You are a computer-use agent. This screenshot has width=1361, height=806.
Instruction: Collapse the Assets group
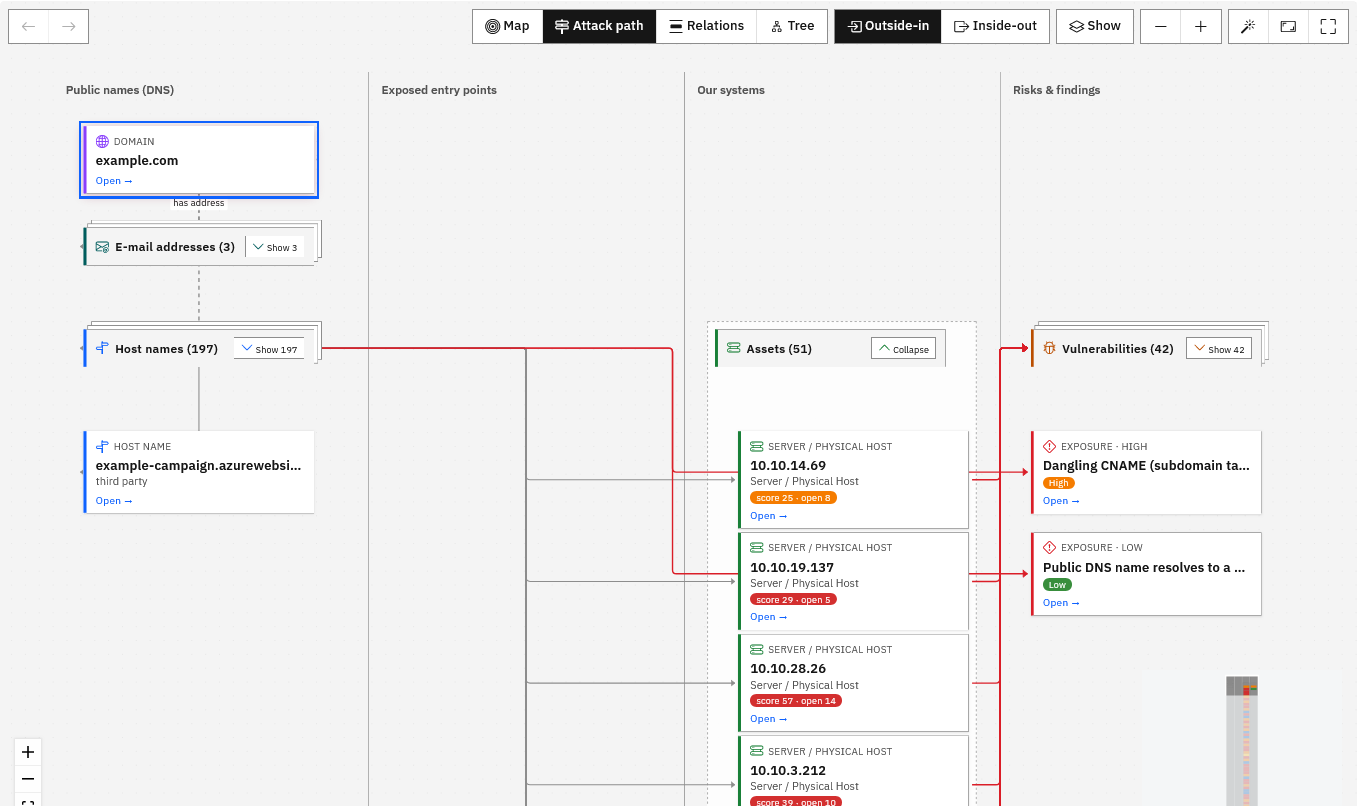904,349
